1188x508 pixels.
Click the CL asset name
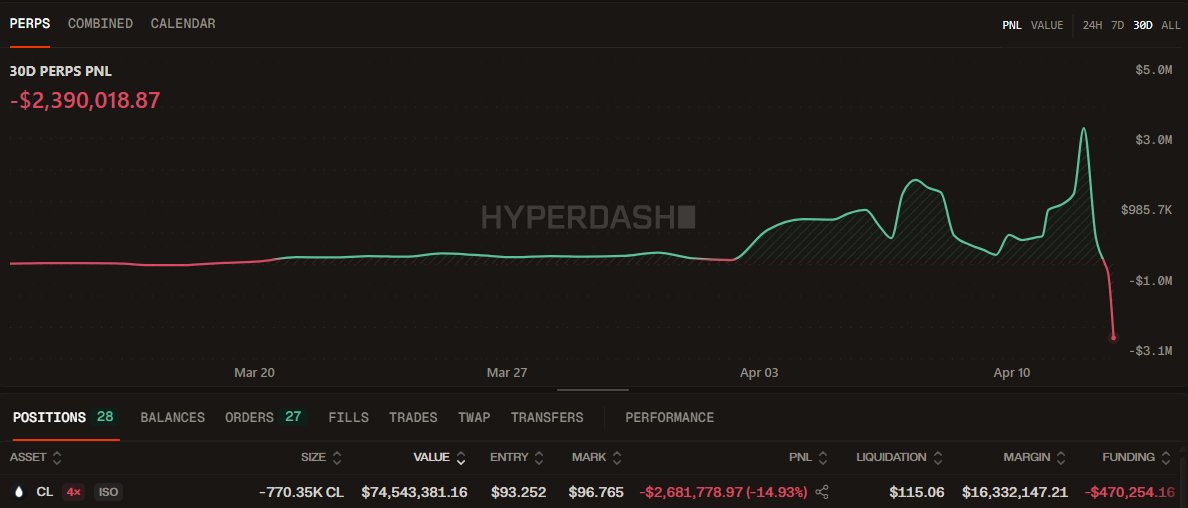[x=45, y=492]
